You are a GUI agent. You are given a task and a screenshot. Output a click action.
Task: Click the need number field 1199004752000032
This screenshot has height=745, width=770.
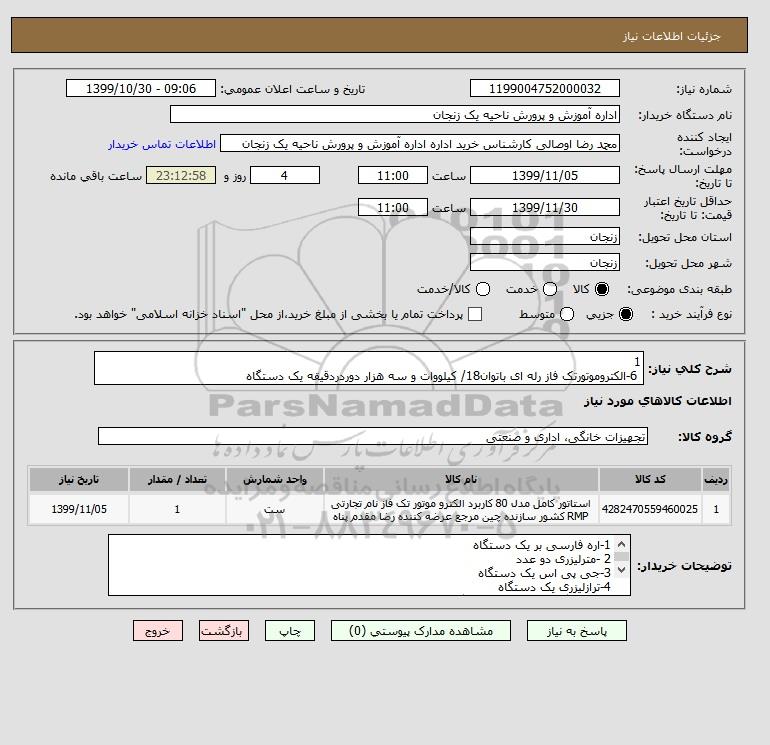tap(545, 88)
